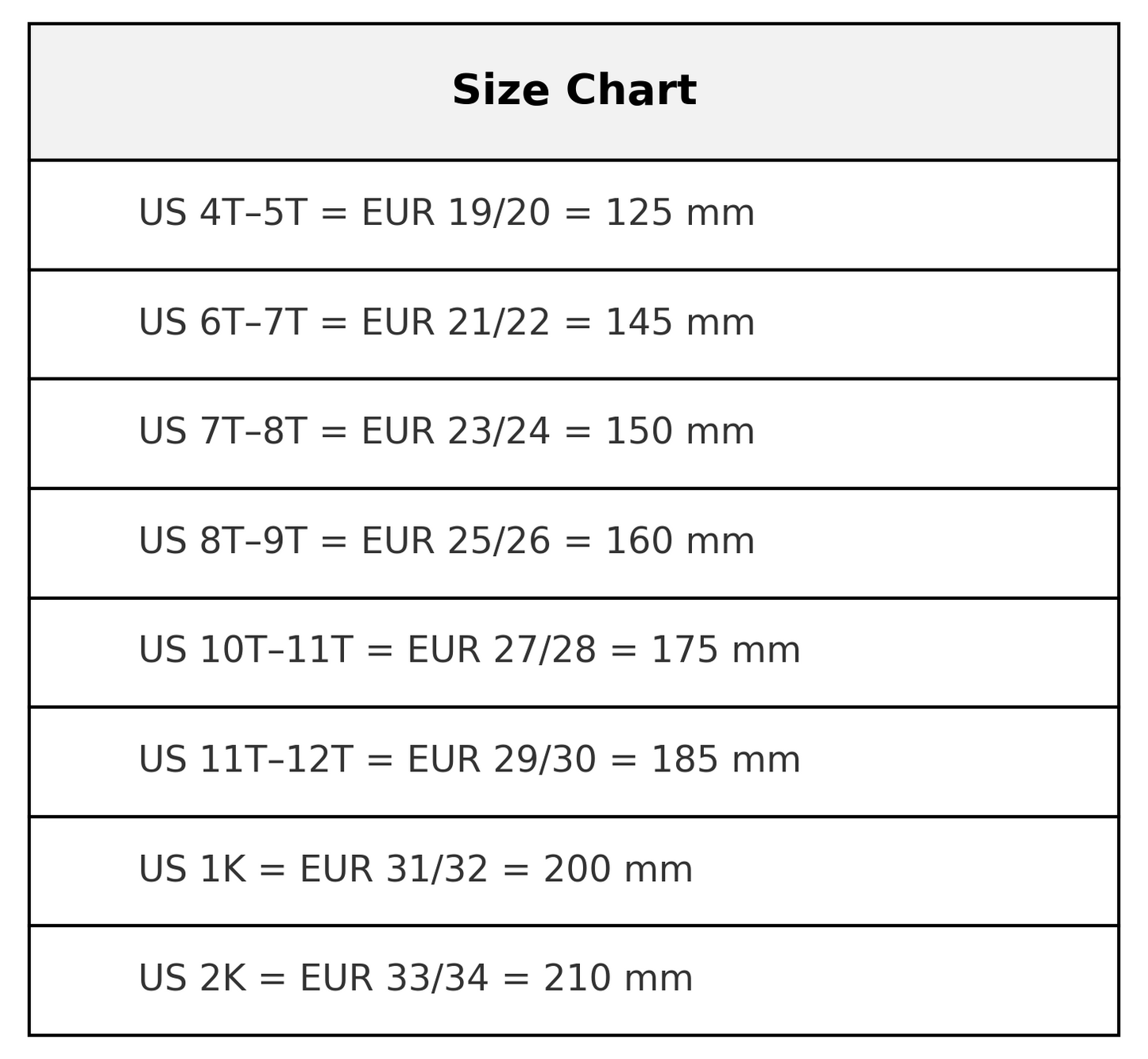Click the 150 mm length value
The height and width of the screenshot is (1059, 1148).
coord(680,431)
